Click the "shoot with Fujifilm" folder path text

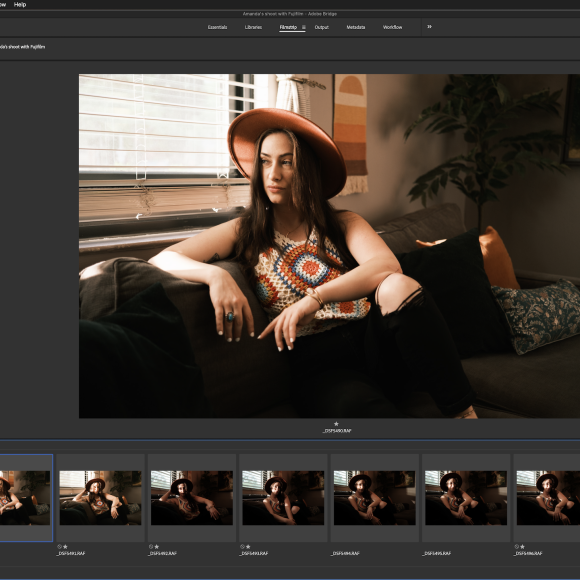26,47
